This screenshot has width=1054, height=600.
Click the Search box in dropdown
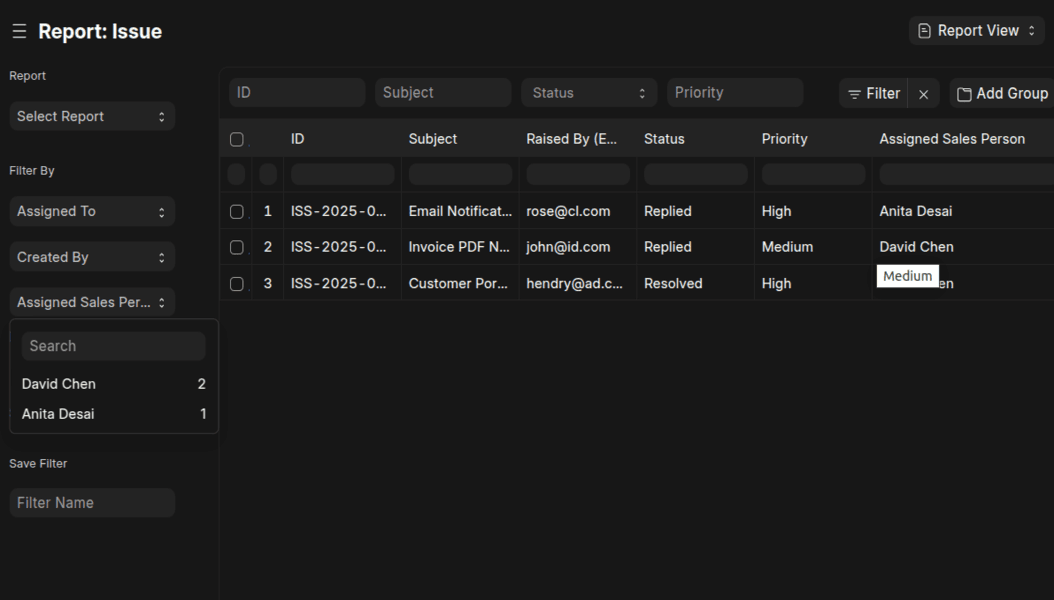point(114,346)
